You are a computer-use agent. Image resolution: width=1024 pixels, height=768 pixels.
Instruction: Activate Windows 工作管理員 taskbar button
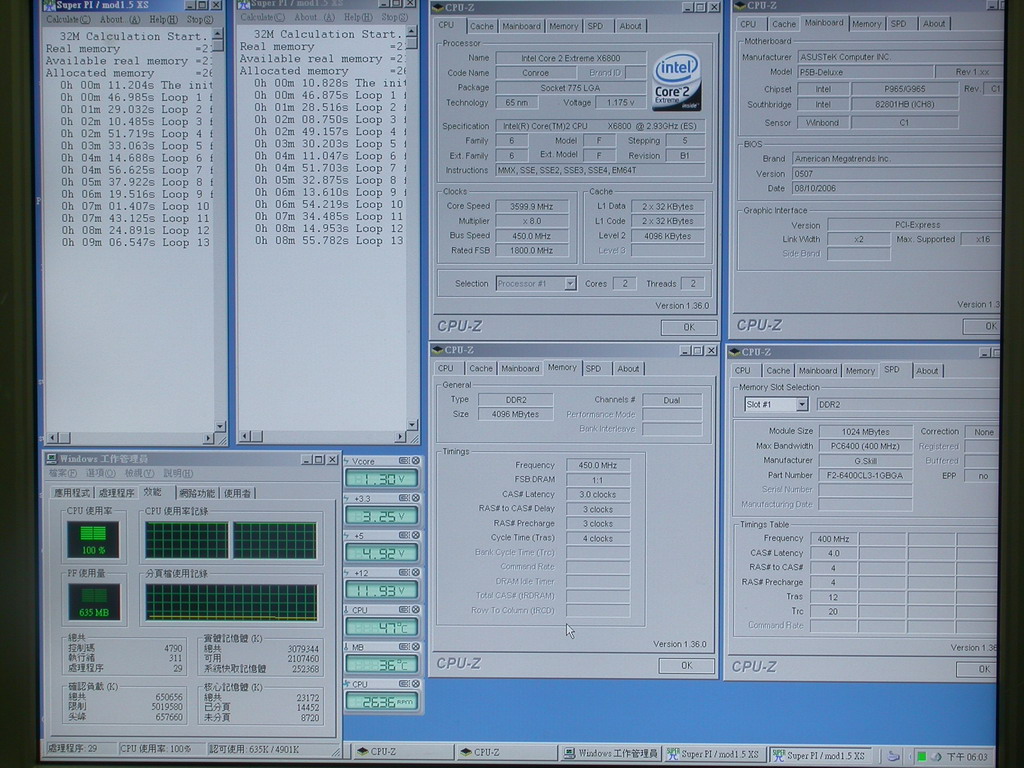coord(611,754)
